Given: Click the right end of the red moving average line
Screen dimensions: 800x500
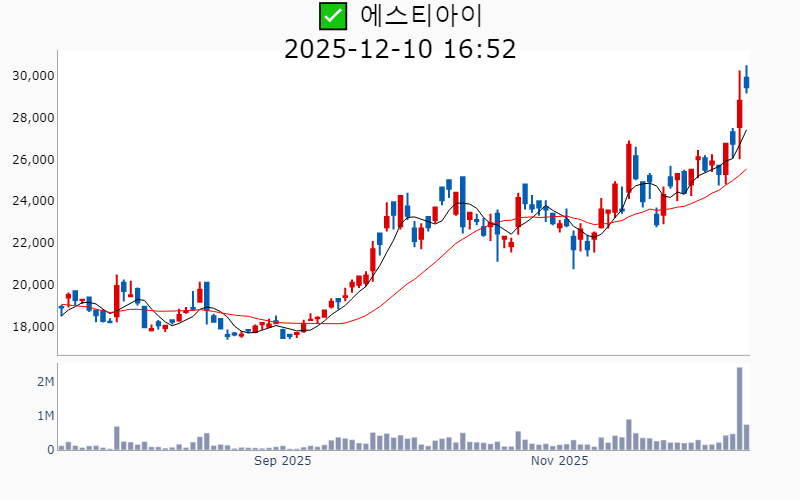Looking at the screenshot, I should (746, 169).
